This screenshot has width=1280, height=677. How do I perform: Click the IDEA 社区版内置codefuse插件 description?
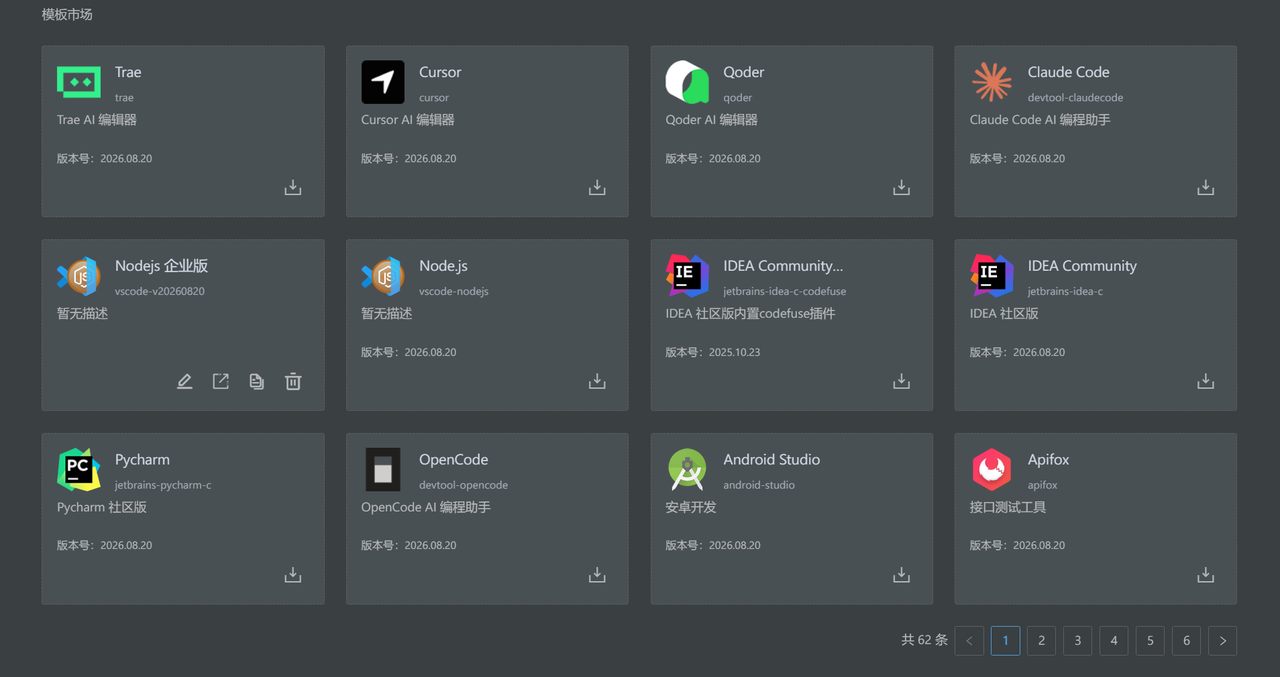point(750,313)
